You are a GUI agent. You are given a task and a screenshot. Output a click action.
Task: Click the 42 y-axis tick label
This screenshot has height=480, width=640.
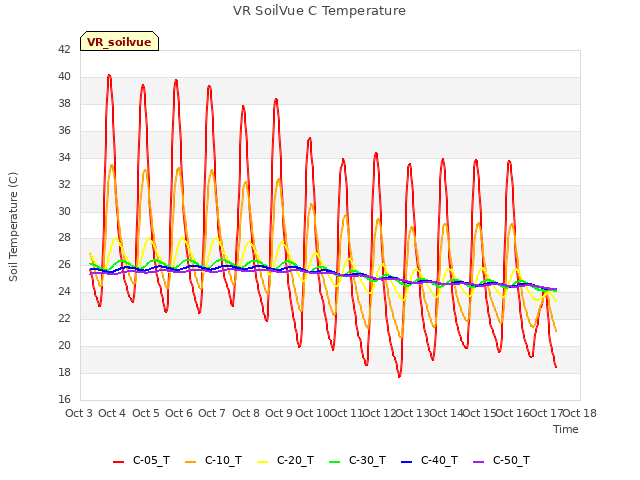point(64,49)
